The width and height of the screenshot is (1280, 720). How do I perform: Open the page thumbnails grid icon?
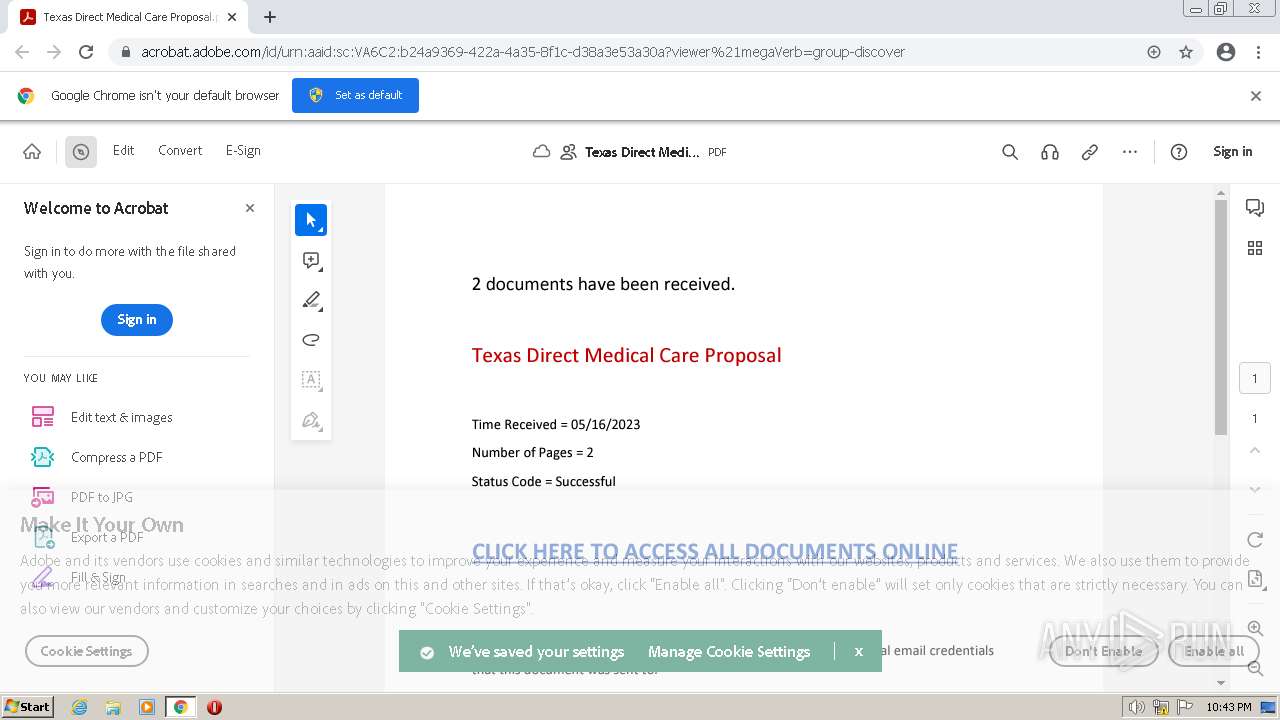point(1255,248)
